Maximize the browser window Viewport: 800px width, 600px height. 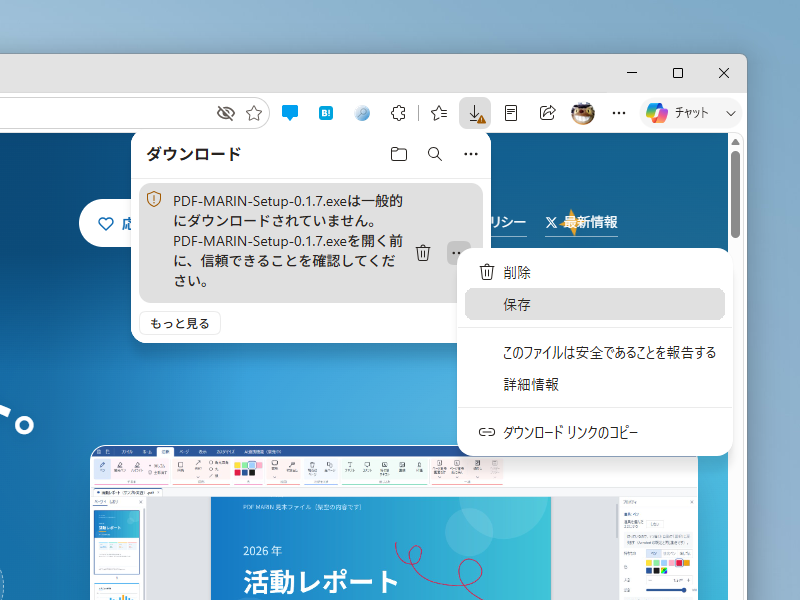click(678, 73)
